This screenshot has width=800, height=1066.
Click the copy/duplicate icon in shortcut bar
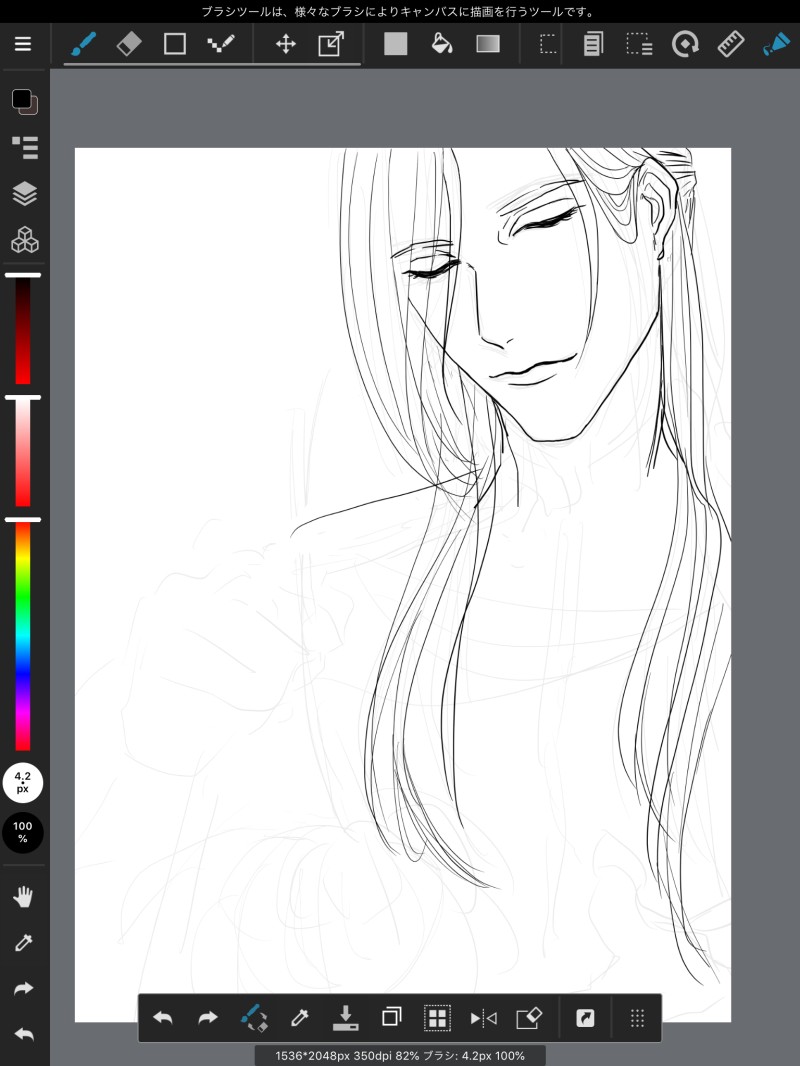[x=392, y=1018]
